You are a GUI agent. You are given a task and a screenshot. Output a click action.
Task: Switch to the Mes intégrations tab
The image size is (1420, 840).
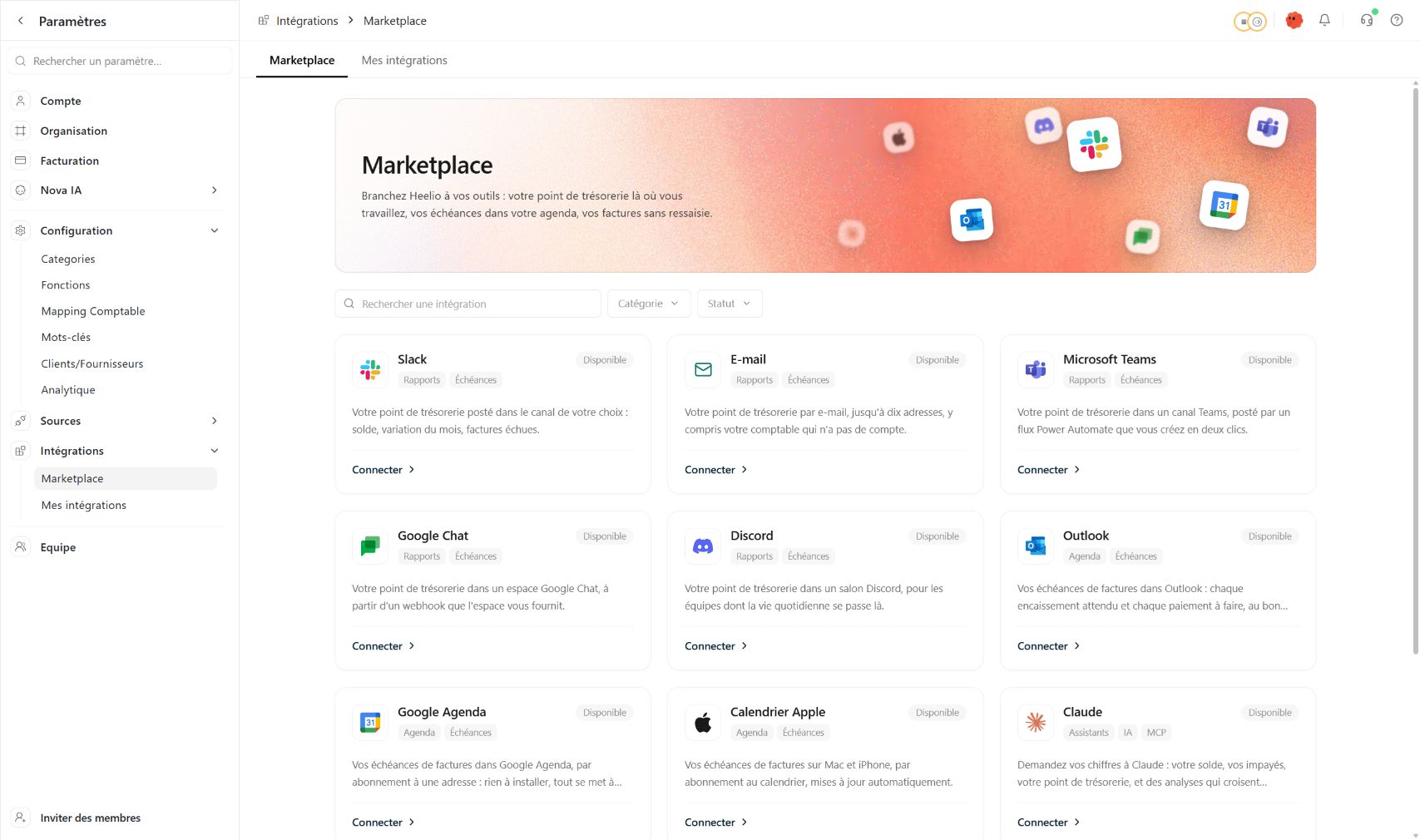coord(404,60)
